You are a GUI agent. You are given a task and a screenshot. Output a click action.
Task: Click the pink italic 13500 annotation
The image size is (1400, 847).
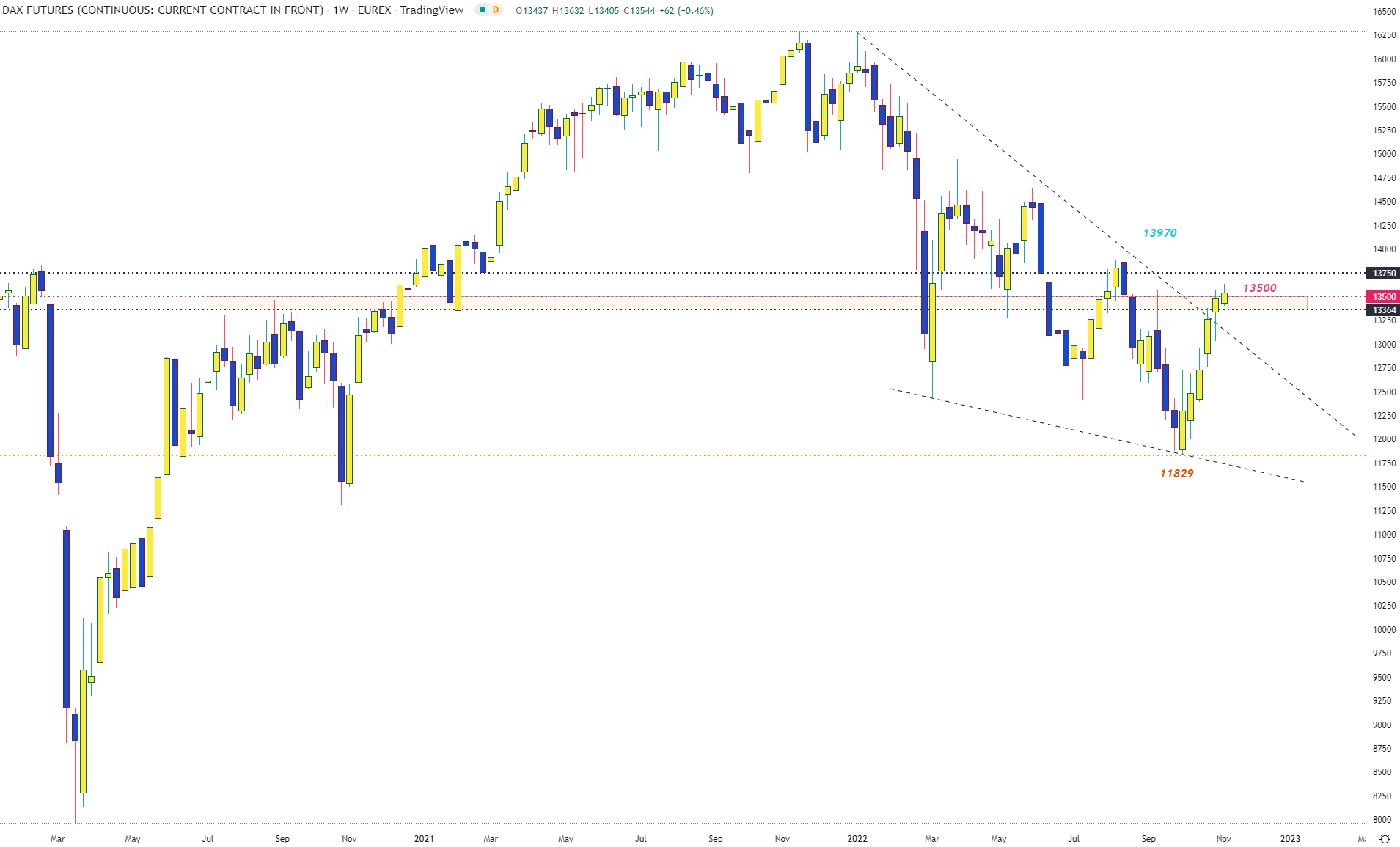pos(1259,288)
